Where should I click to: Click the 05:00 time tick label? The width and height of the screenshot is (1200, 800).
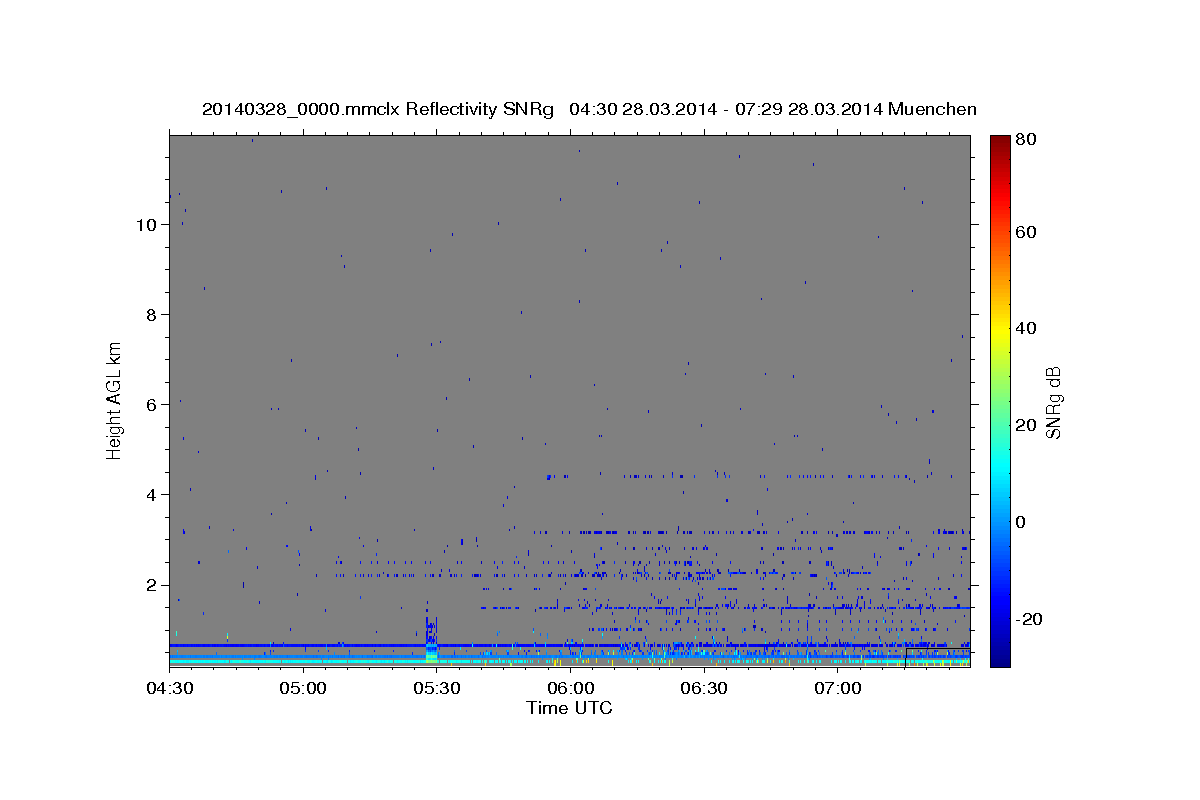click(303, 688)
